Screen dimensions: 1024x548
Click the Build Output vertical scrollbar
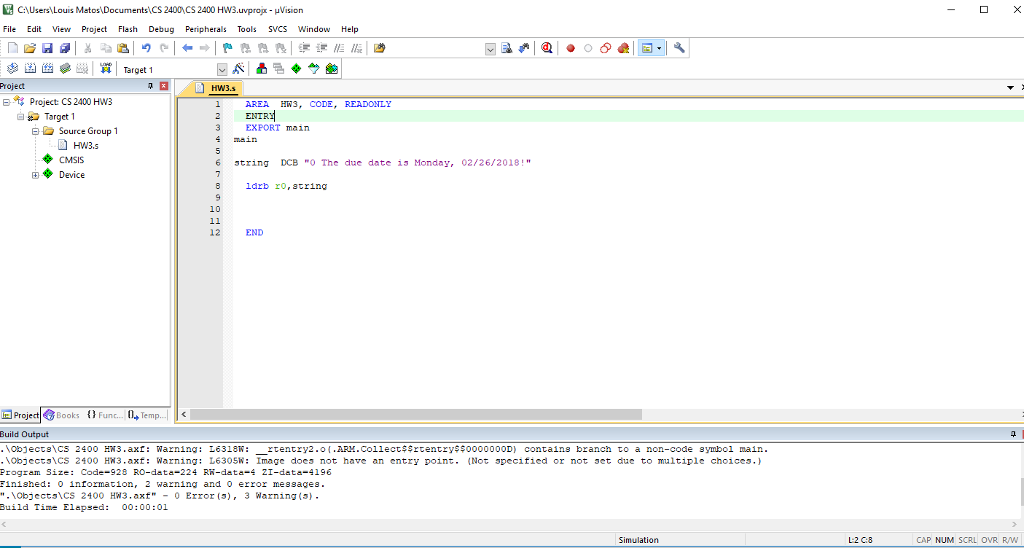[x=1021, y=492]
